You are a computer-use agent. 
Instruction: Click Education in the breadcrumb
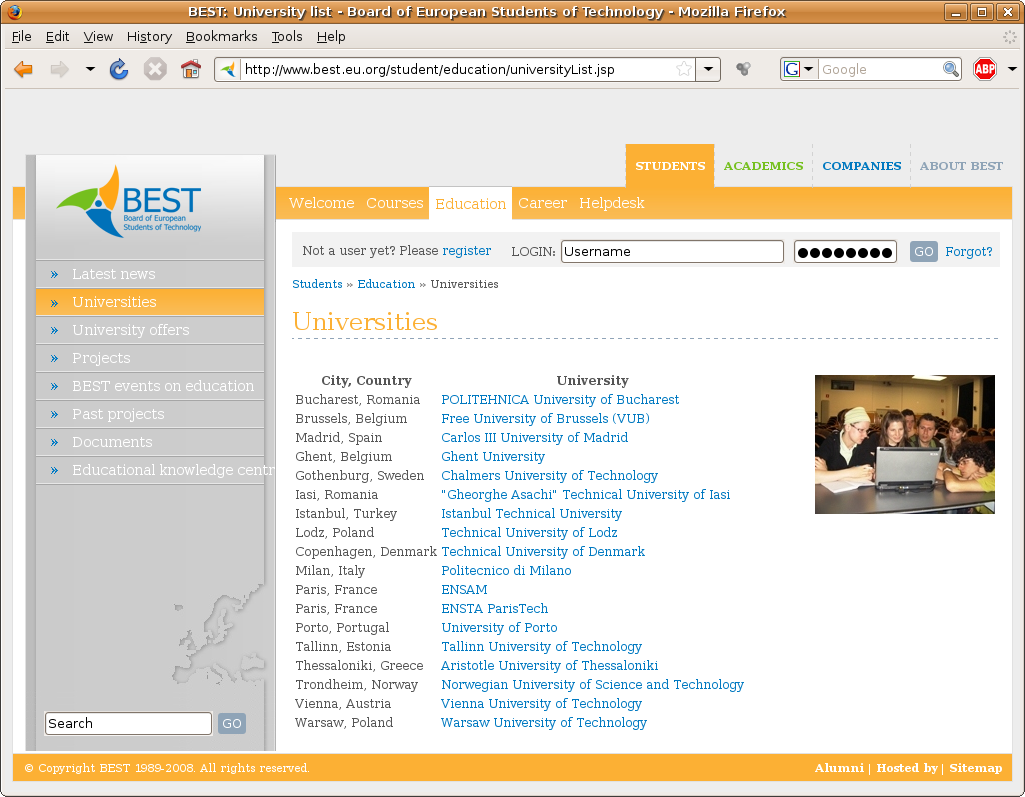click(386, 284)
